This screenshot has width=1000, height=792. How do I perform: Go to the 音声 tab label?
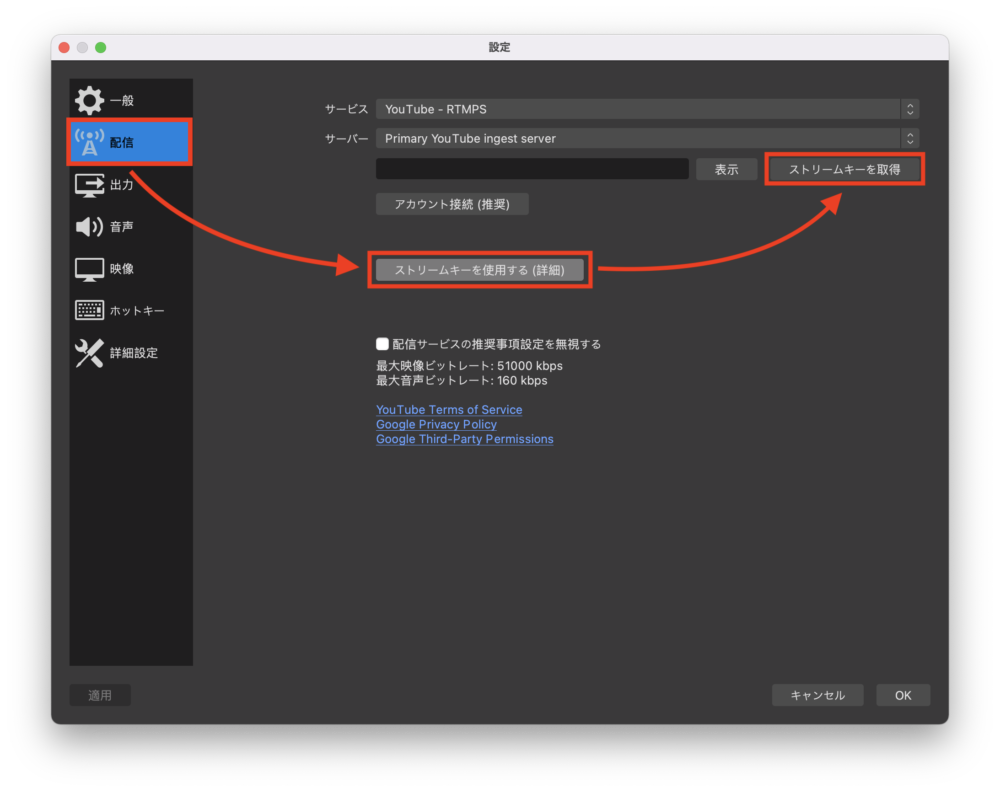click(x=122, y=226)
